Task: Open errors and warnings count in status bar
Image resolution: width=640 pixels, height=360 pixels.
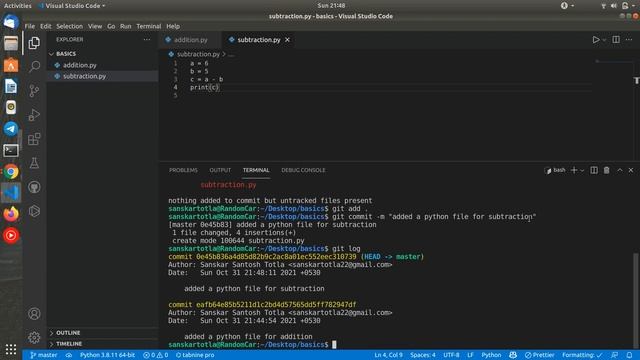Action: tap(156, 355)
